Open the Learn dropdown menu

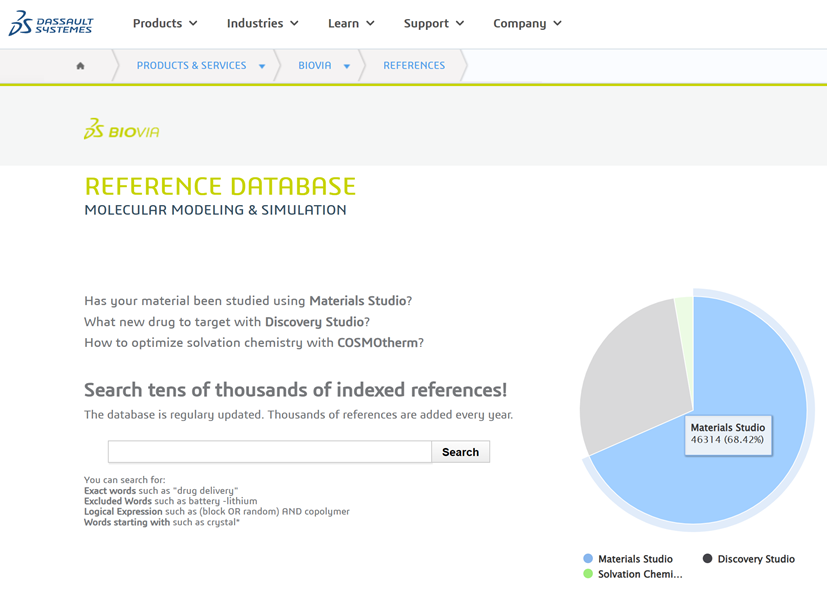pyautogui.click(x=351, y=23)
